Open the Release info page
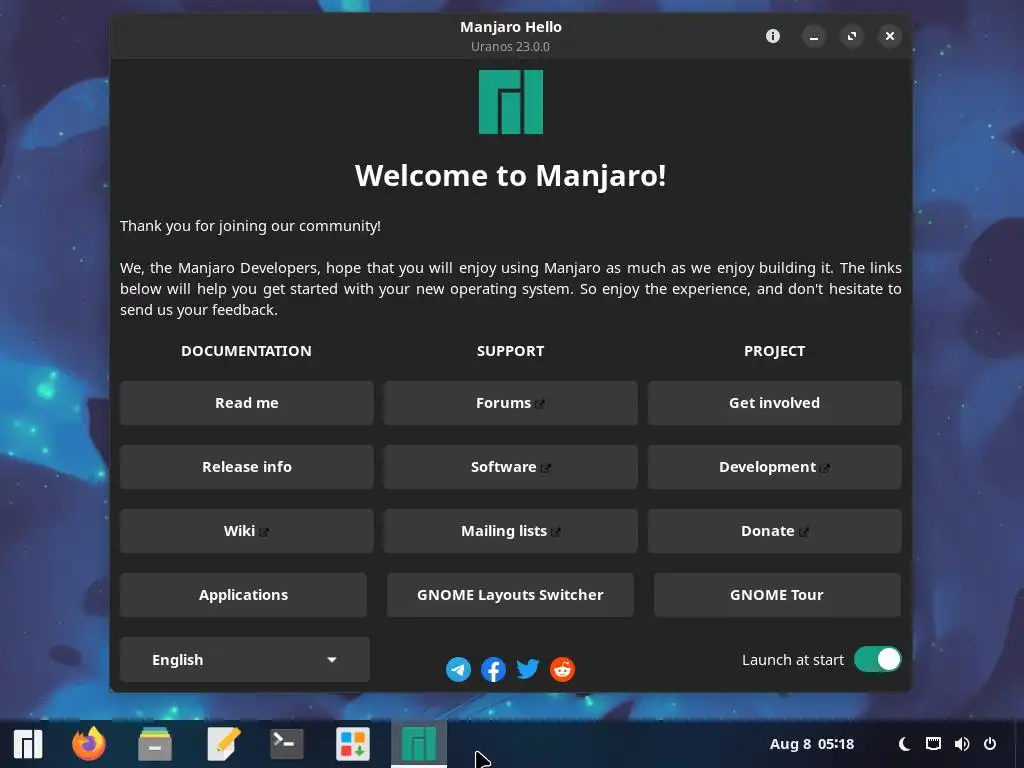This screenshot has height=768, width=1024. click(x=247, y=467)
